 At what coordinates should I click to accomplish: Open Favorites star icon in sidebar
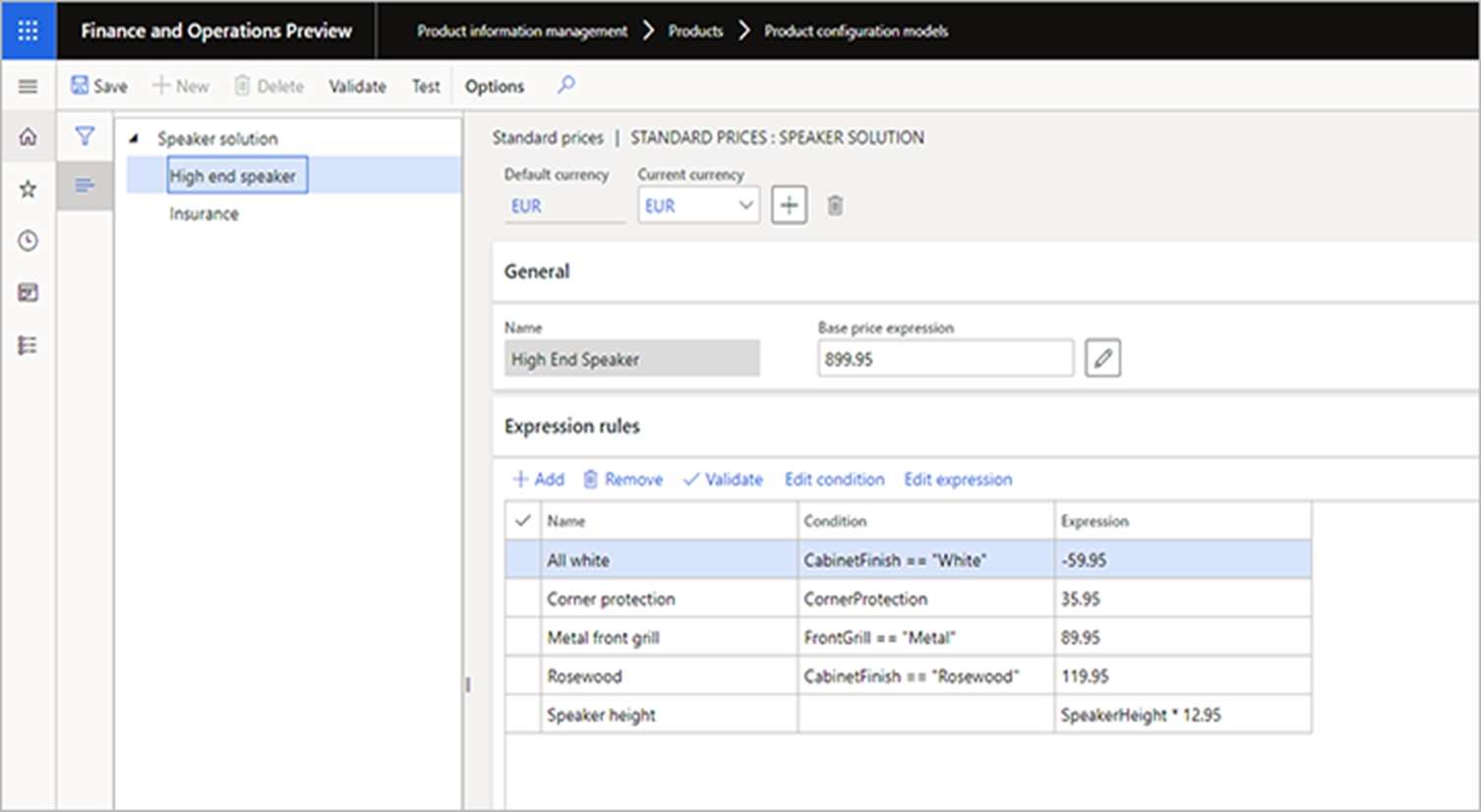pyautogui.click(x=28, y=189)
